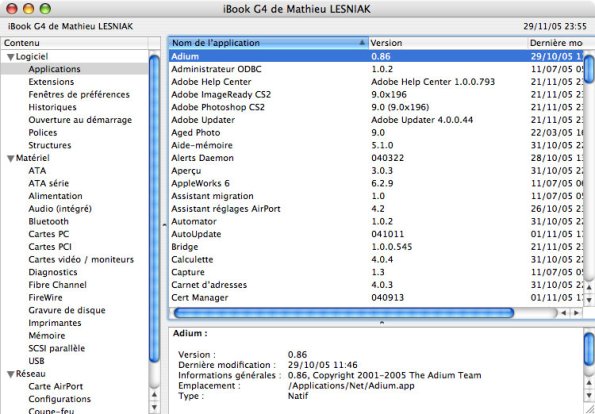Select Fibre Channel in the sidebar

point(57,285)
